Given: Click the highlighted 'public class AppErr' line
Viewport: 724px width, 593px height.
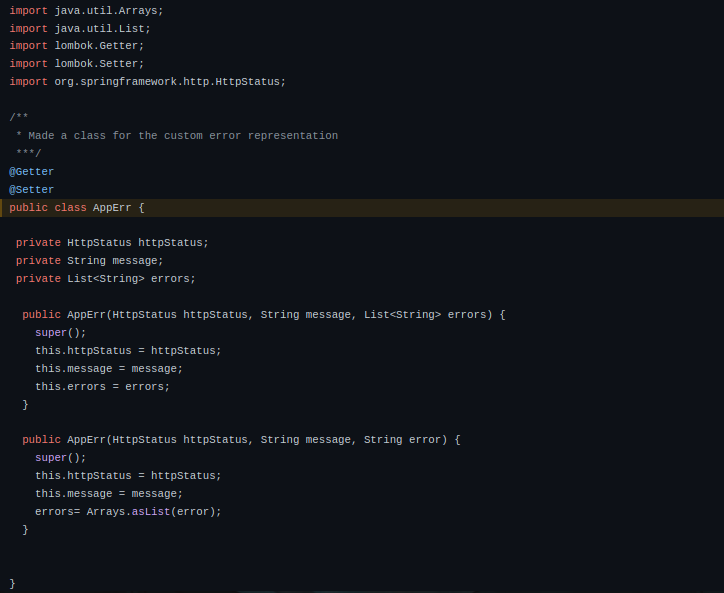Looking at the screenshot, I should (77, 208).
